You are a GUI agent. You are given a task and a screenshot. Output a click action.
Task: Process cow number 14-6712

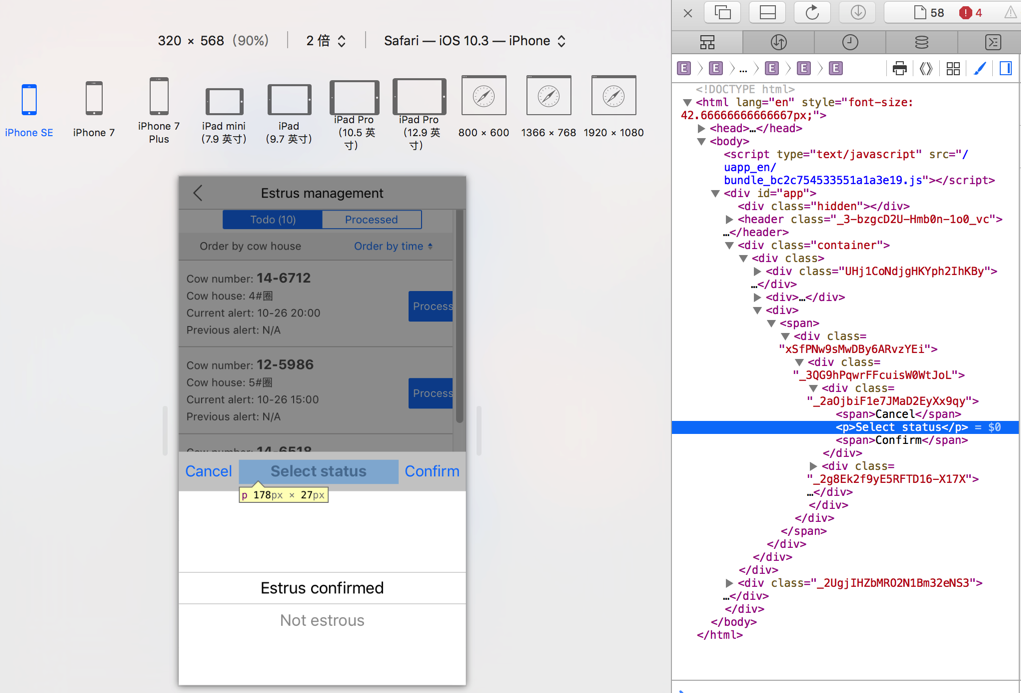430,306
